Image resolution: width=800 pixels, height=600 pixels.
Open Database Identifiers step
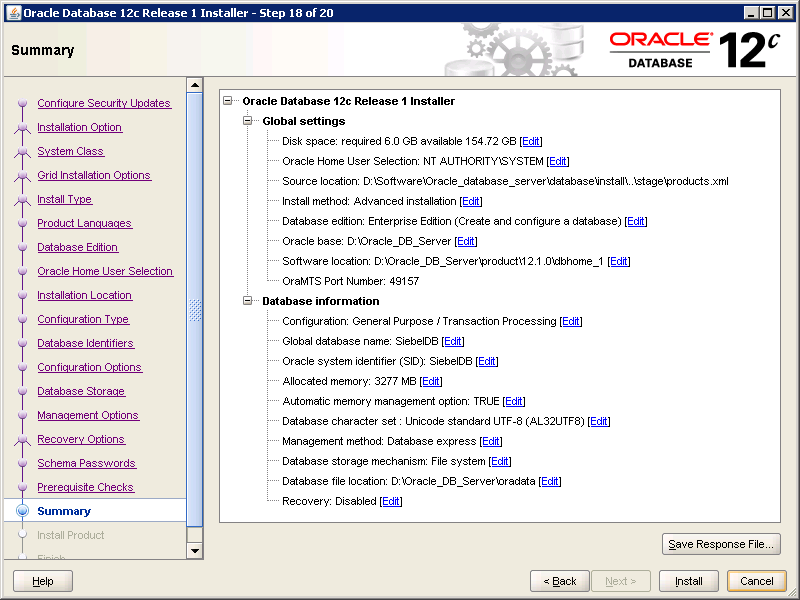click(x=86, y=343)
